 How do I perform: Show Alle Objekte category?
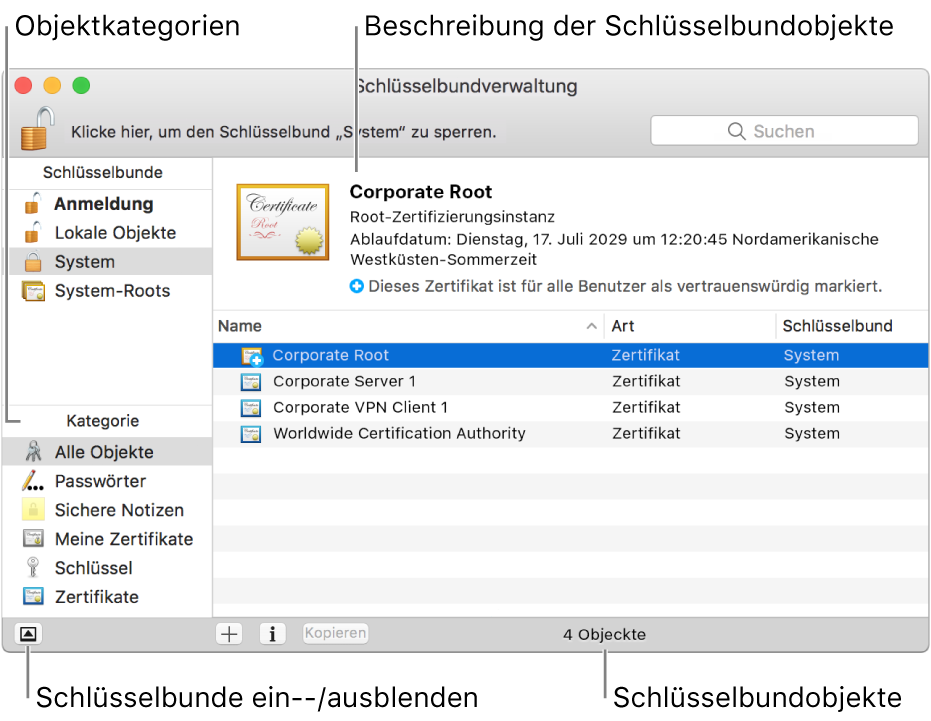click(x=107, y=453)
